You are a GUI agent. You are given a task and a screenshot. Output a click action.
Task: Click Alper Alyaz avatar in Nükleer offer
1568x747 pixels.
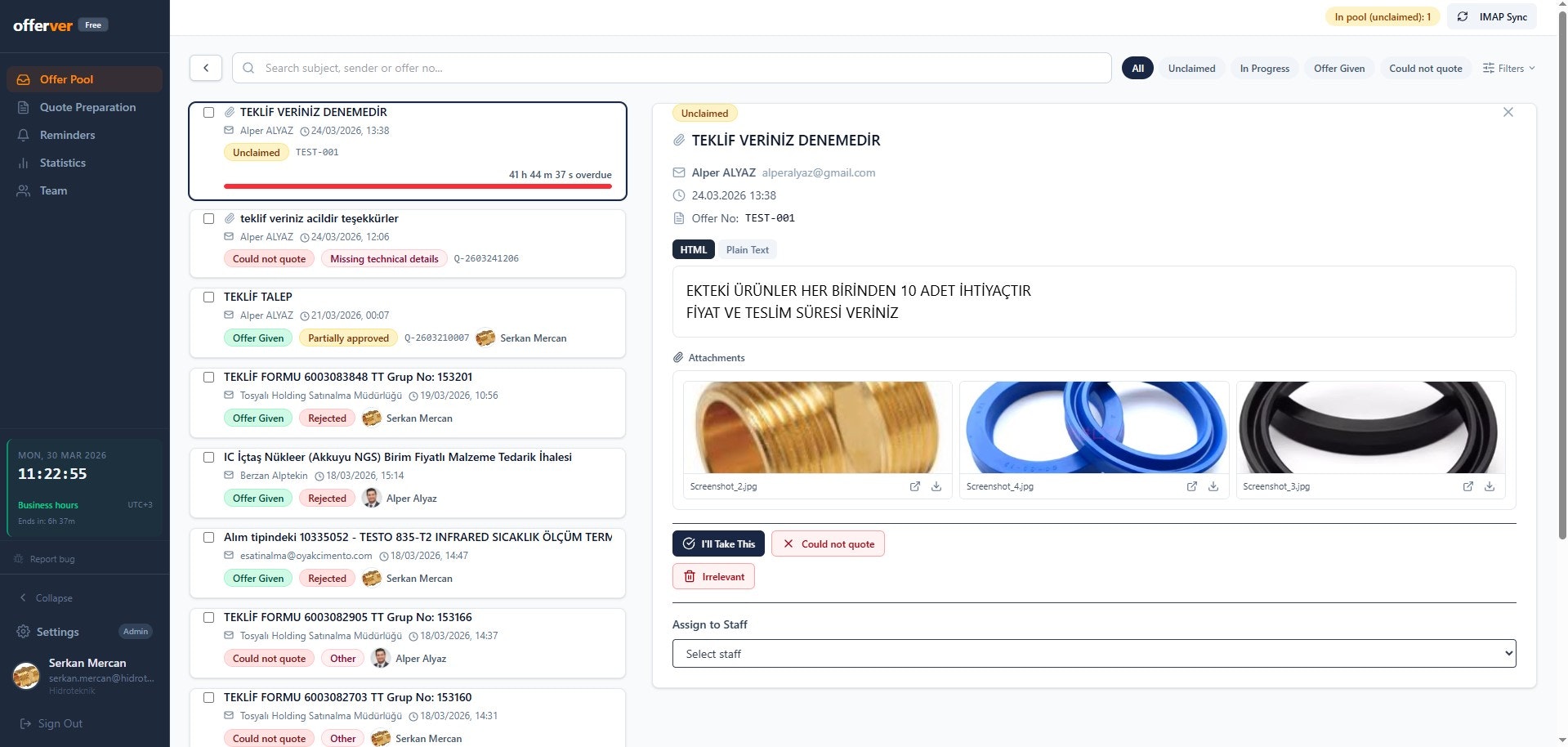coord(372,498)
